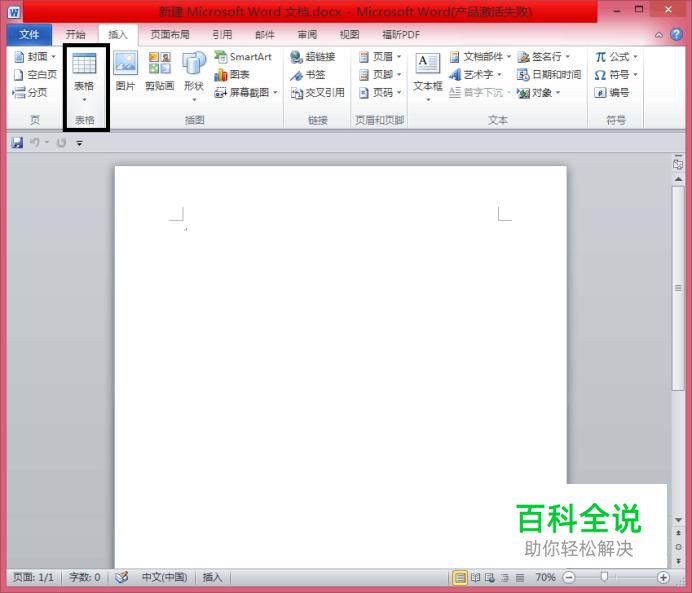The width and height of the screenshot is (692, 593).
Task: Open the screenshot (屏幕截图) tool
Action: (x=246, y=92)
